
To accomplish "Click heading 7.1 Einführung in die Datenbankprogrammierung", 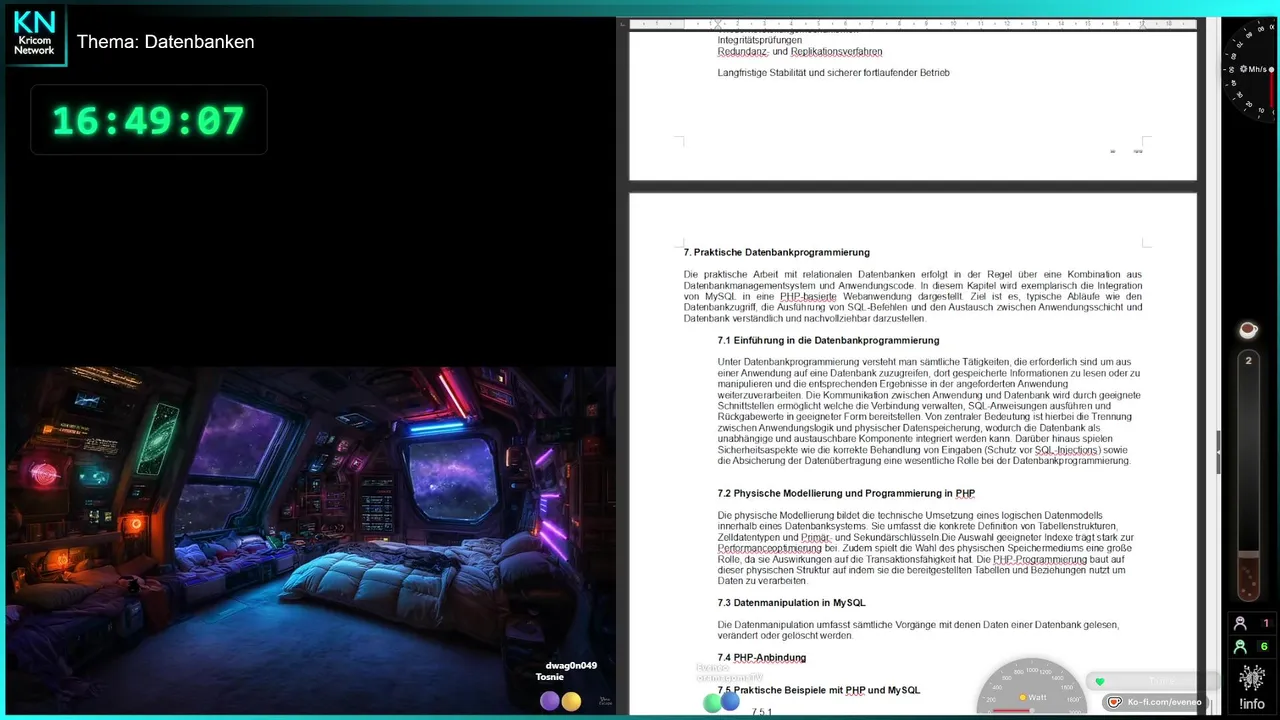I will [828, 340].
